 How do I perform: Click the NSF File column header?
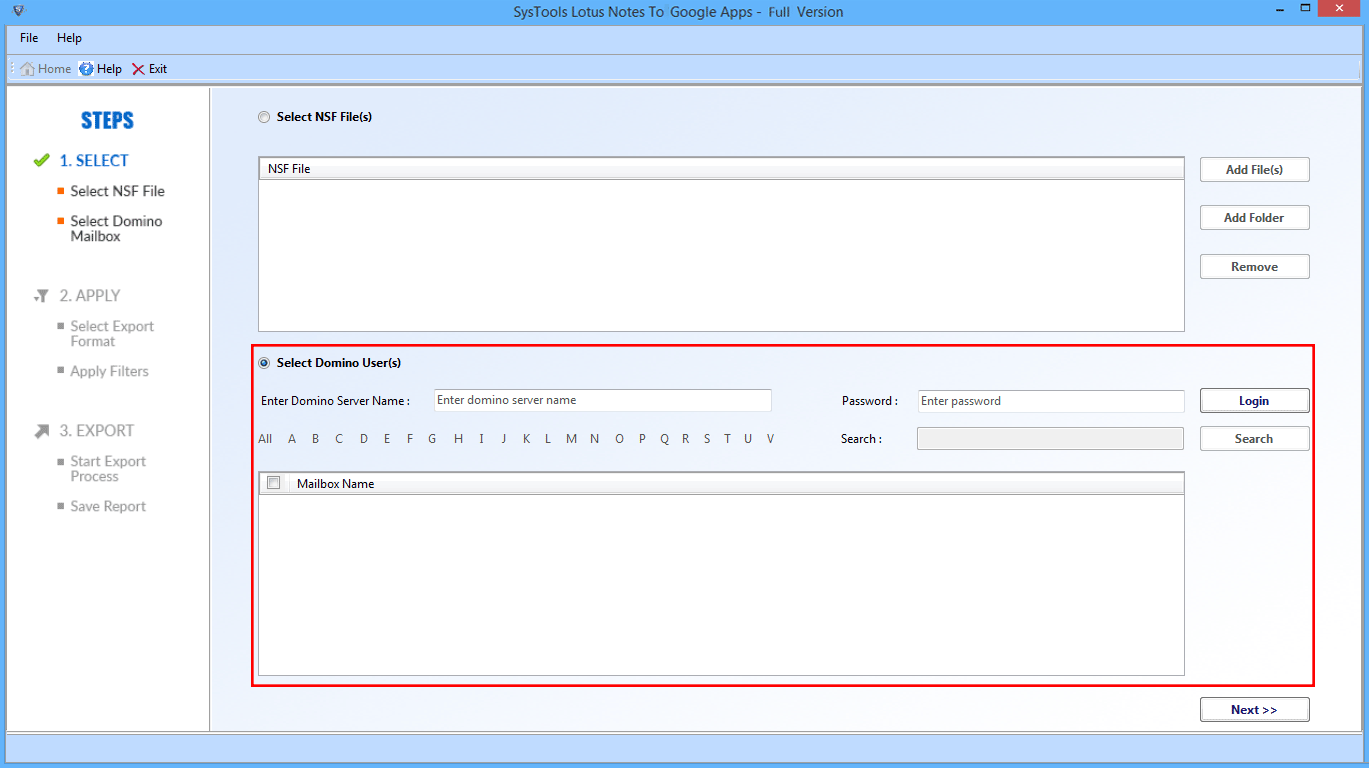coord(721,169)
